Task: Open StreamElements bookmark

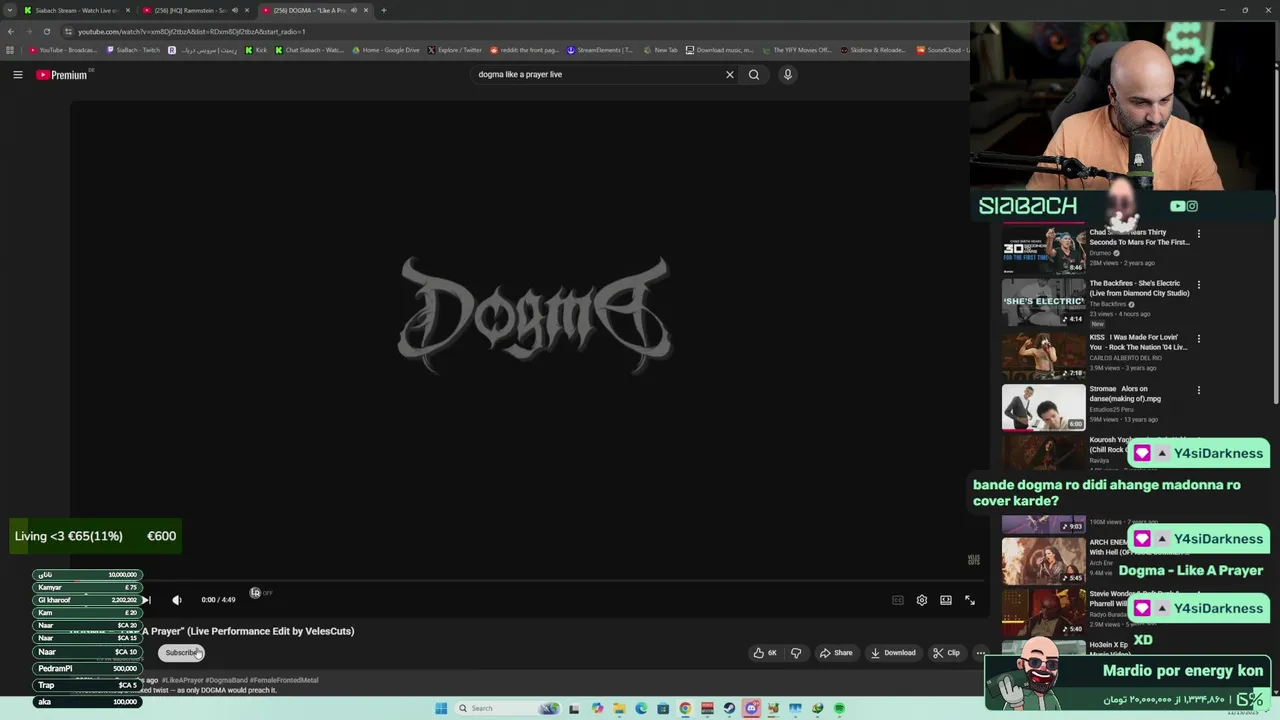Action: point(600,50)
